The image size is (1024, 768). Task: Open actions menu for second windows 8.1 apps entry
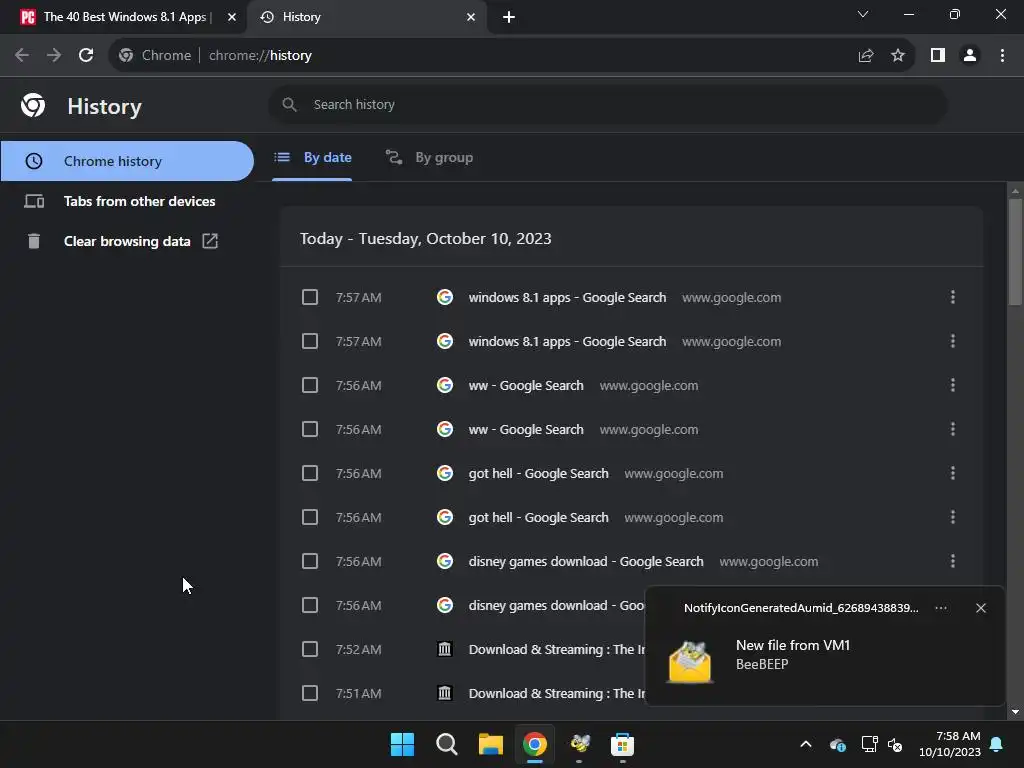tap(953, 341)
